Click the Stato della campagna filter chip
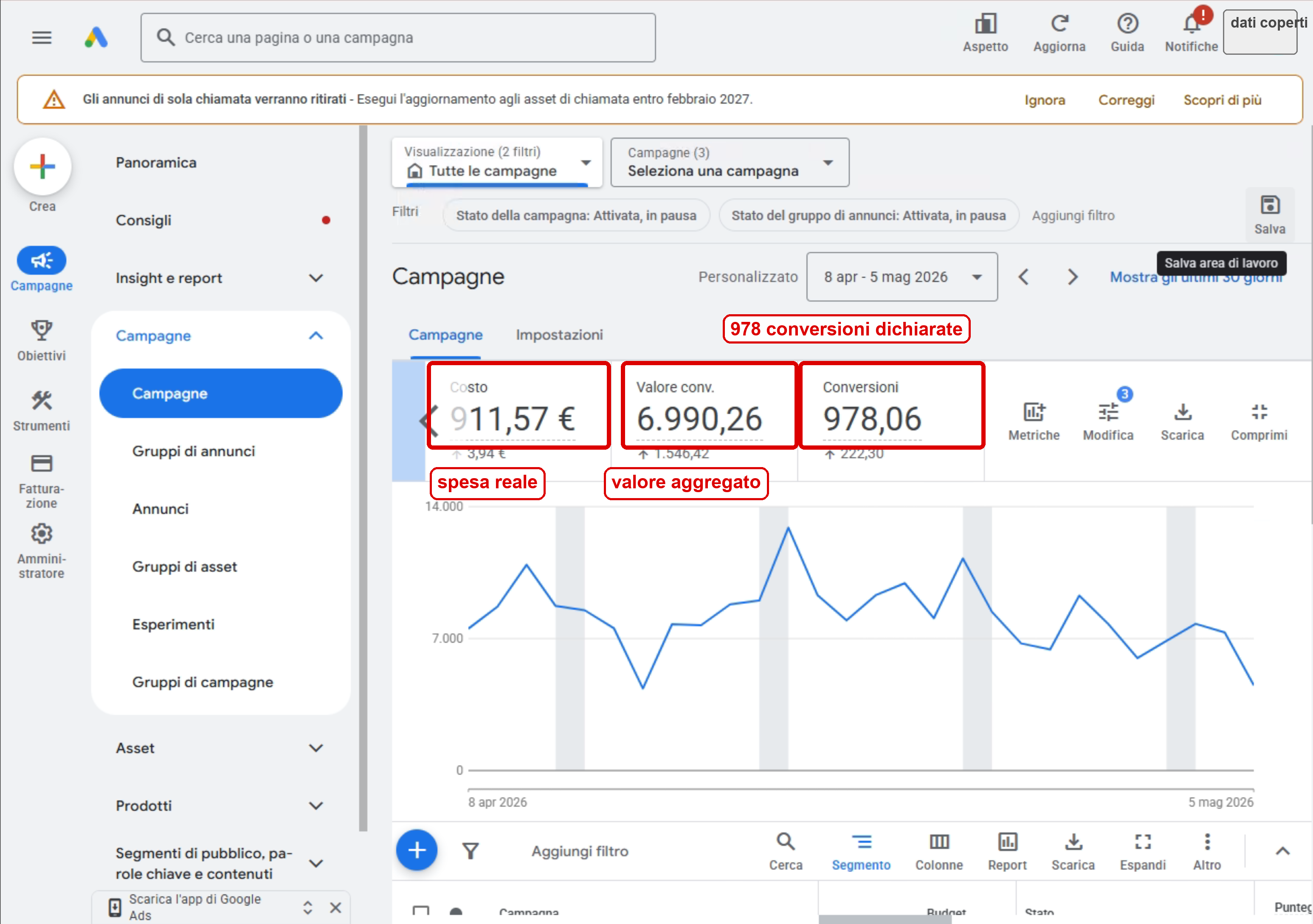1313x924 pixels. (x=576, y=216)
